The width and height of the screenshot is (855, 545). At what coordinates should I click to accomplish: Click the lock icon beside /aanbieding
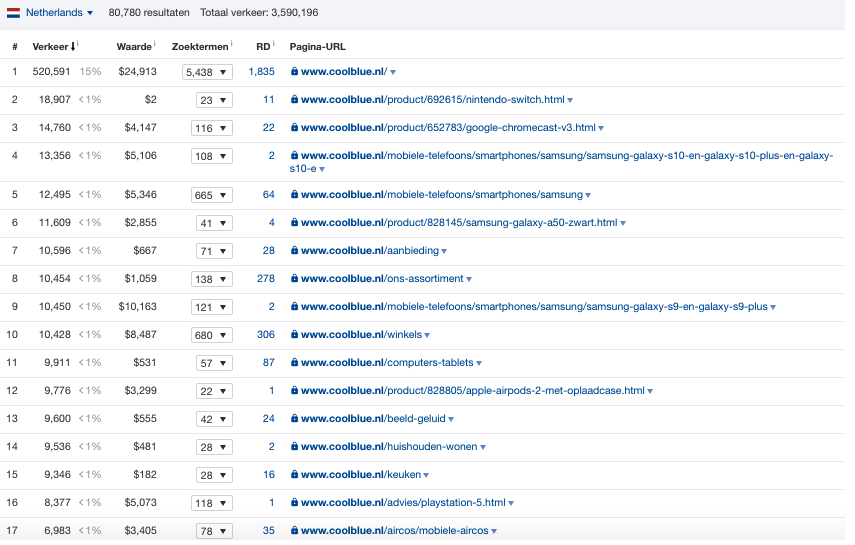[x=294, y=250]
